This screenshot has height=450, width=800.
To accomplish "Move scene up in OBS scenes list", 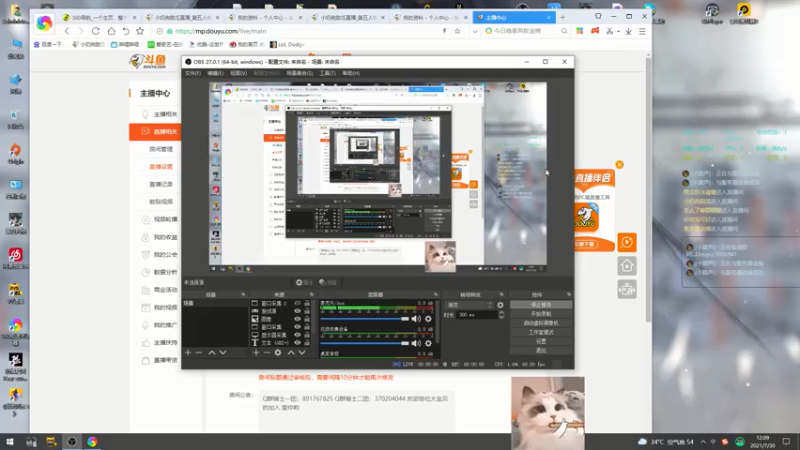I will [x=212, y=353].
